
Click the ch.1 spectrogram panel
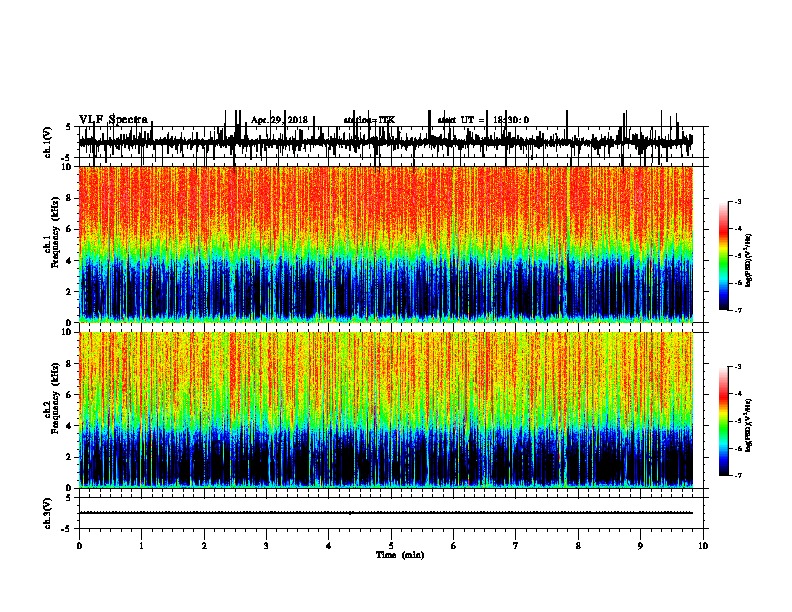click(x=385, y=244)
